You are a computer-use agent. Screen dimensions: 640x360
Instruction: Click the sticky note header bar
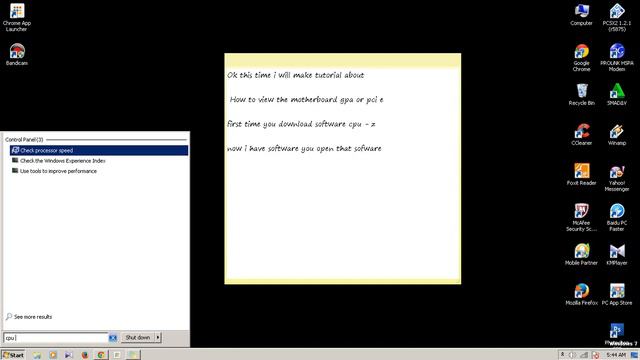[x=342, y=60]
